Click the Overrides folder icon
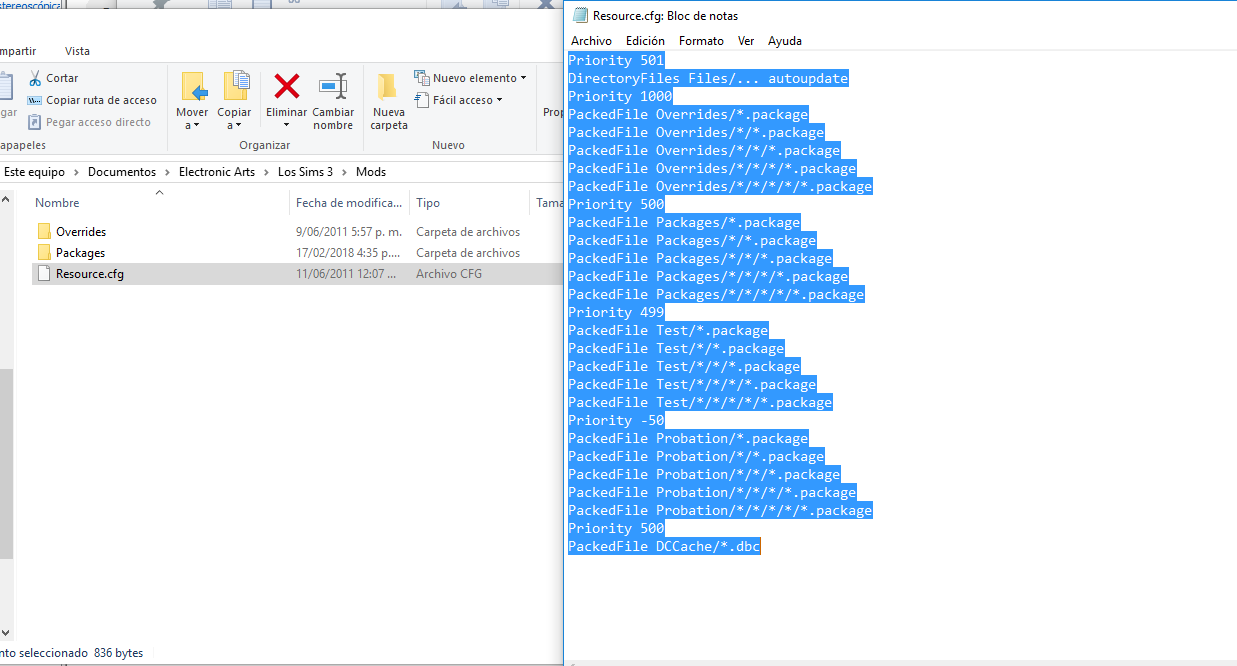 [44, 232]
